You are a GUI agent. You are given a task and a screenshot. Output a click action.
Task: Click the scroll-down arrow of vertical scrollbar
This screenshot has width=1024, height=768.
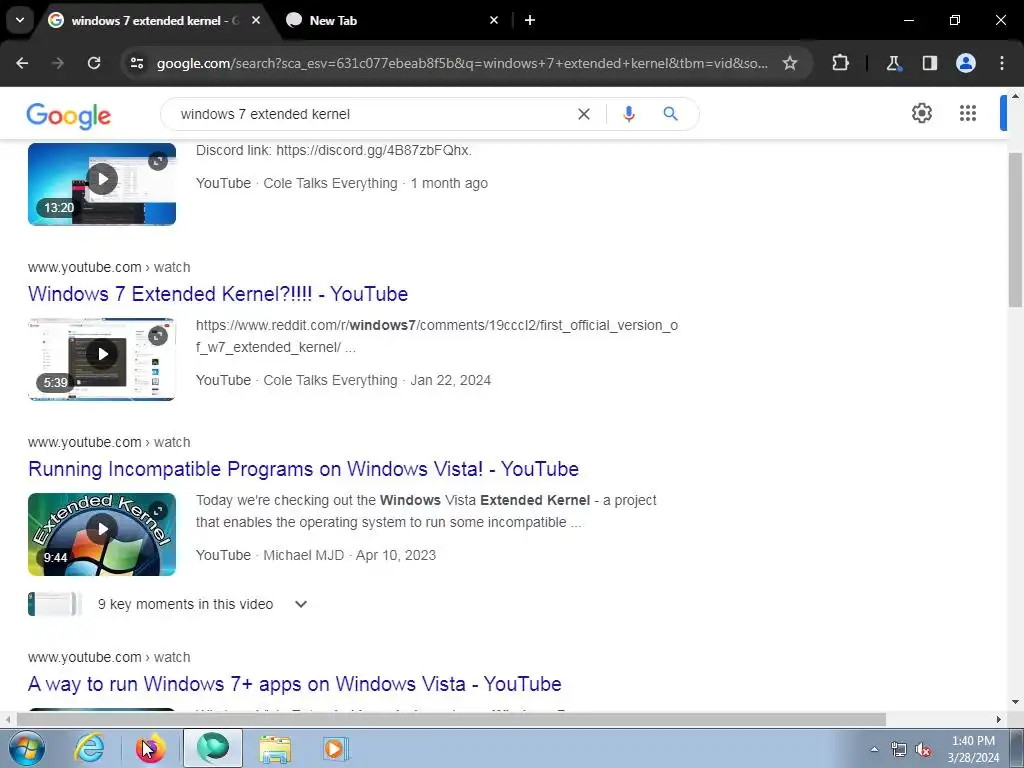[1015, 703]
